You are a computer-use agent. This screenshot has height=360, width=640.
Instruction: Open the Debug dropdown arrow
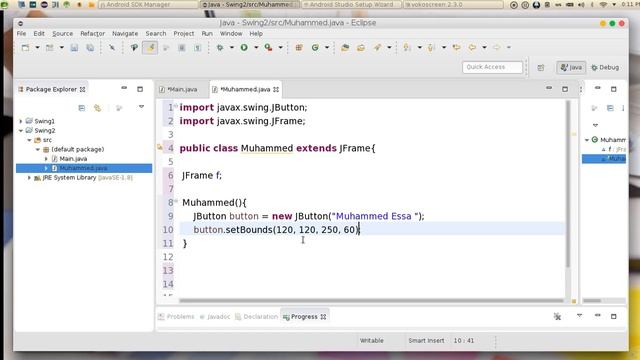tap(231, 48)
